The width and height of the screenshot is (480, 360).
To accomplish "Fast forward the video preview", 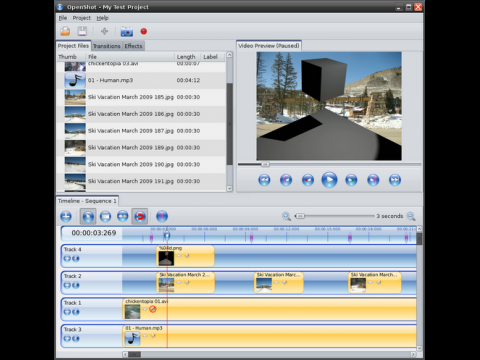I will point(351,180).
